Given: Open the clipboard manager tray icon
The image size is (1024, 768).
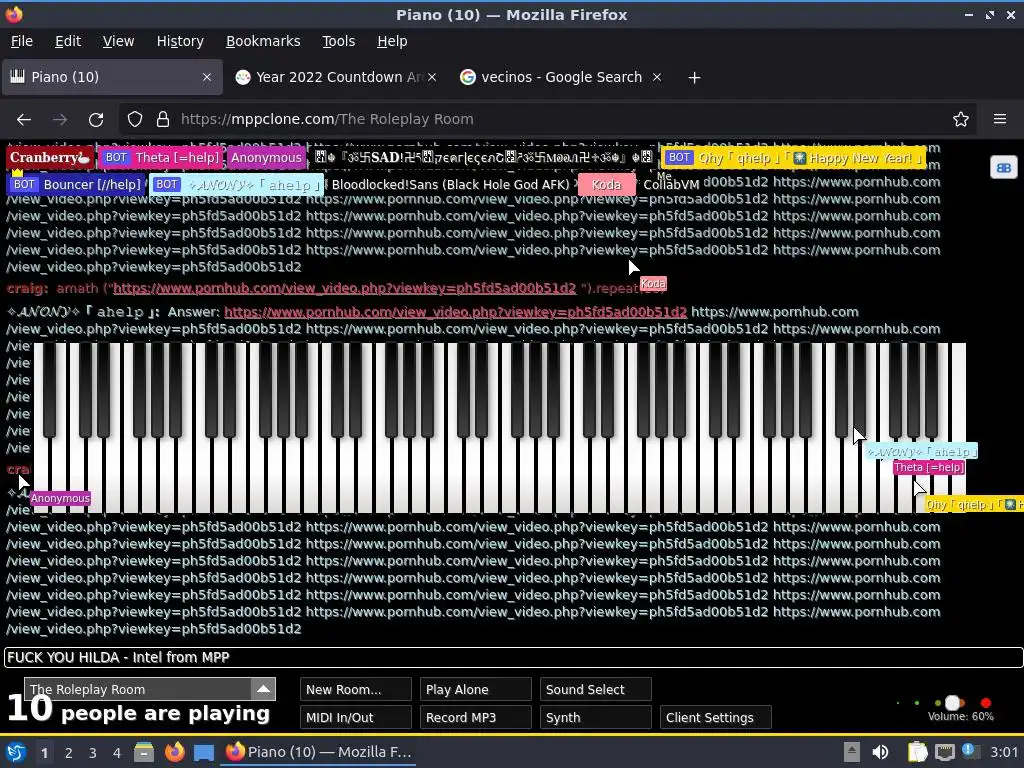Looking at the screenshot, I should pyautogui.click(x=918, y=752).
